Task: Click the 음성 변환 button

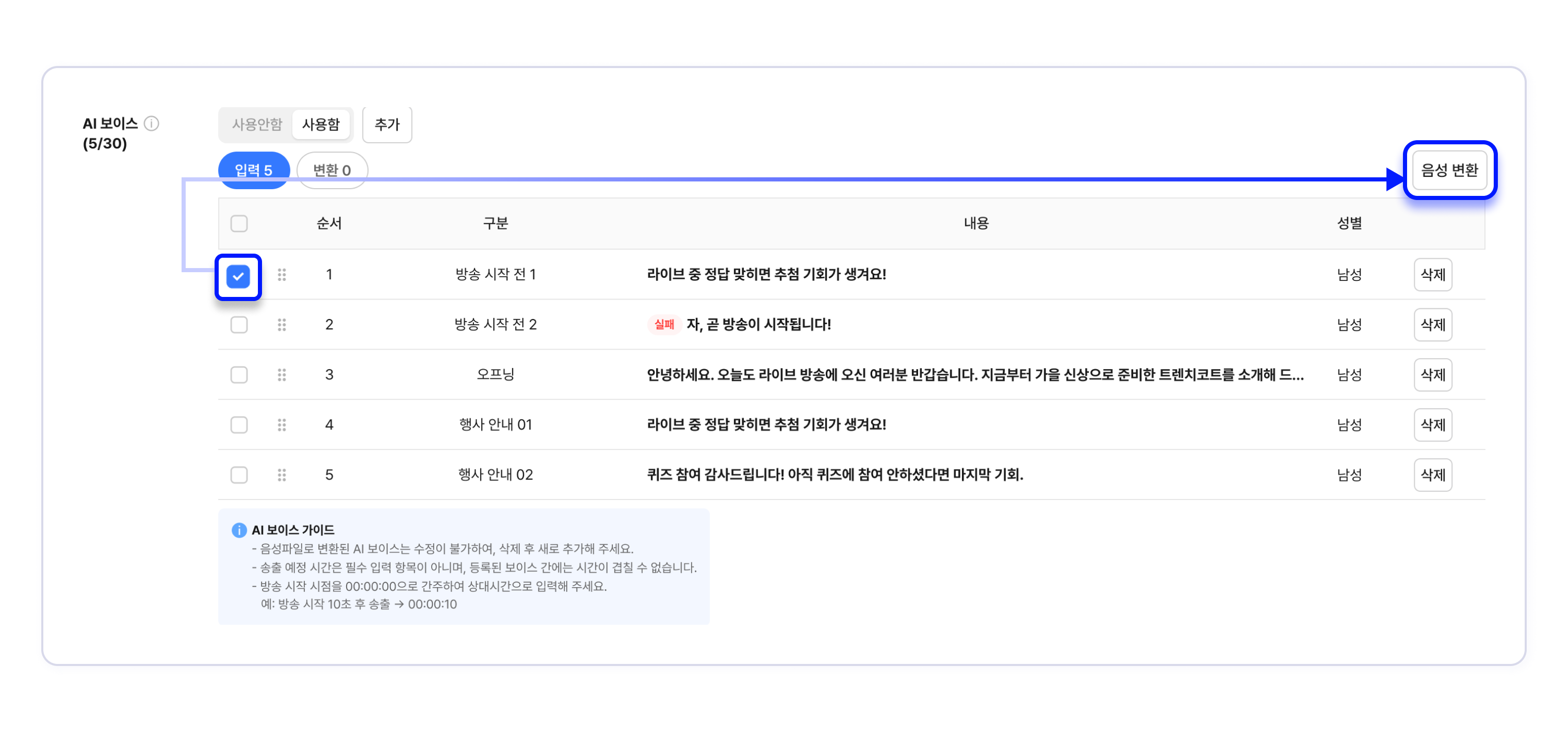Action: [x=1449, y=171]
